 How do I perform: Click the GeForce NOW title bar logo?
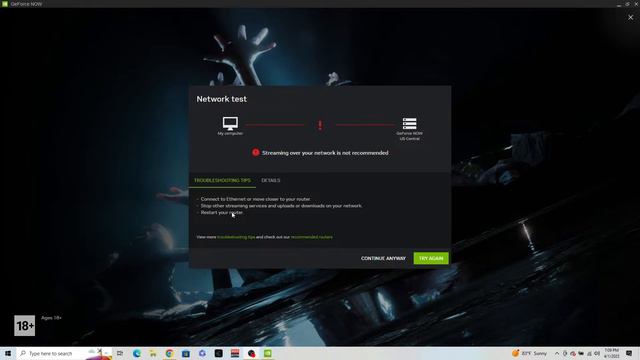(5, 4)
